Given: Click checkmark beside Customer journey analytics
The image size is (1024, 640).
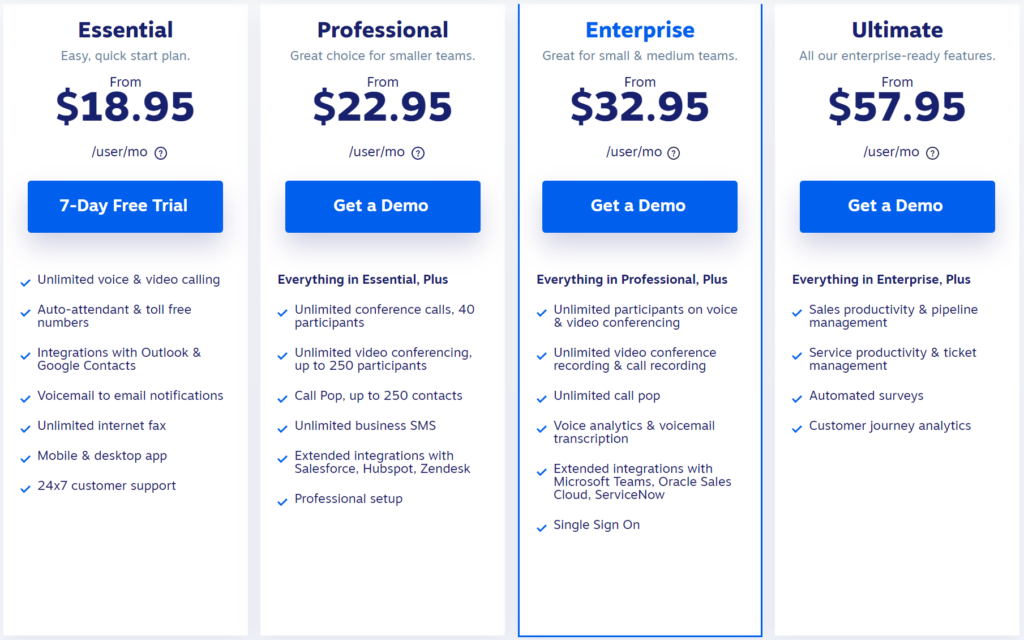Looking at the screenshot, I should pos(797,429).
